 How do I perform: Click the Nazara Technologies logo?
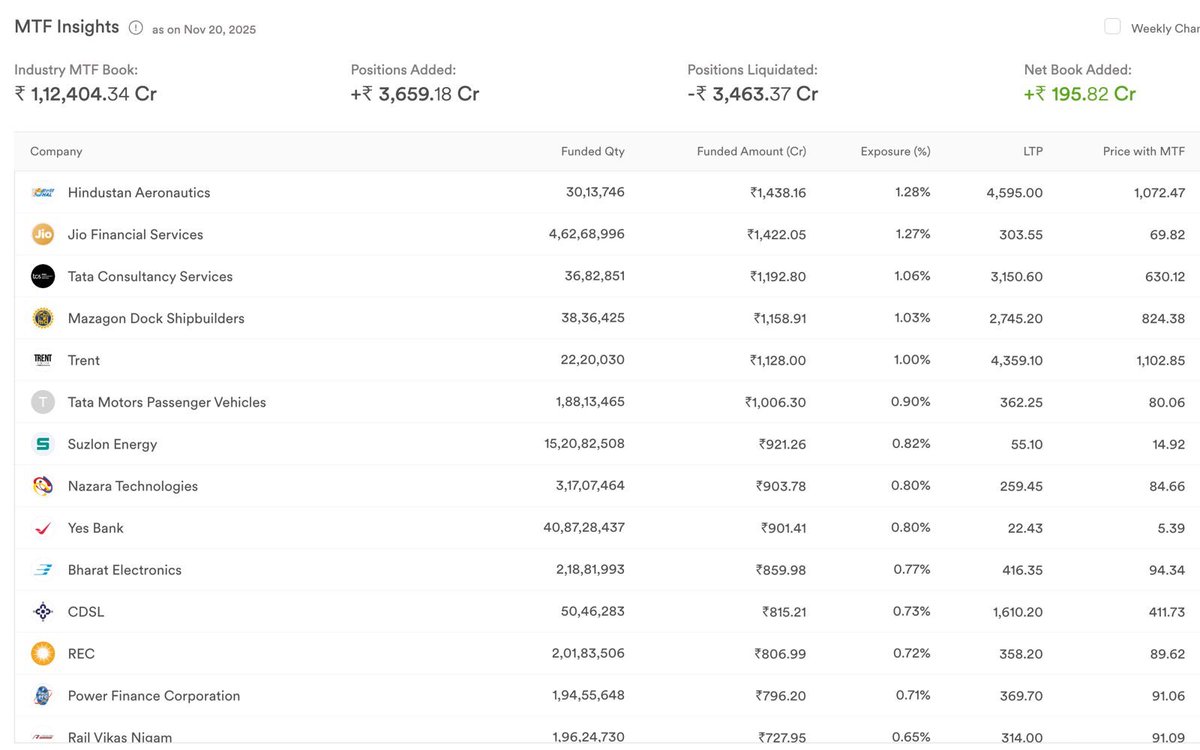tap(43, 486)
